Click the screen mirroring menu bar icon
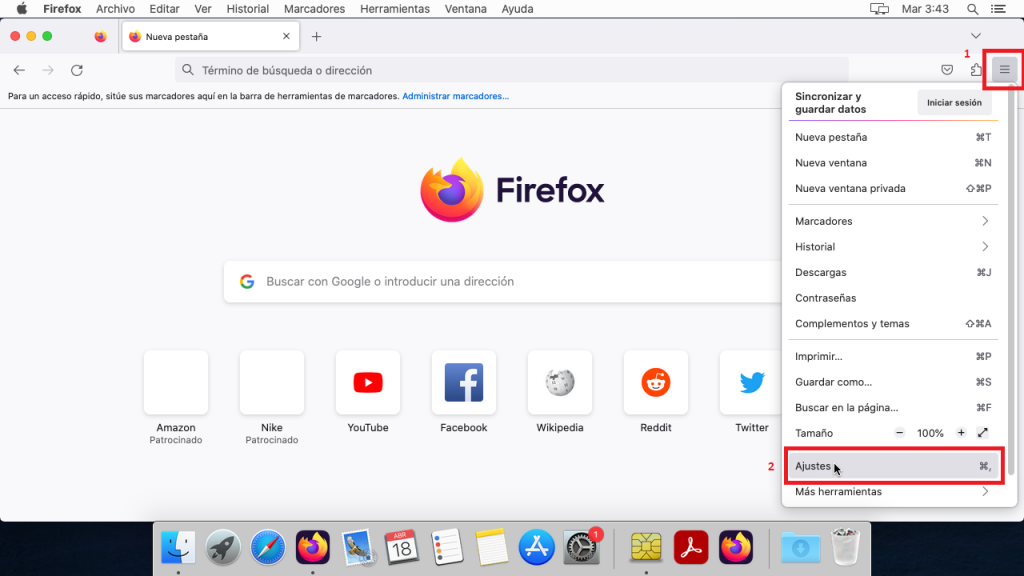 879,9
